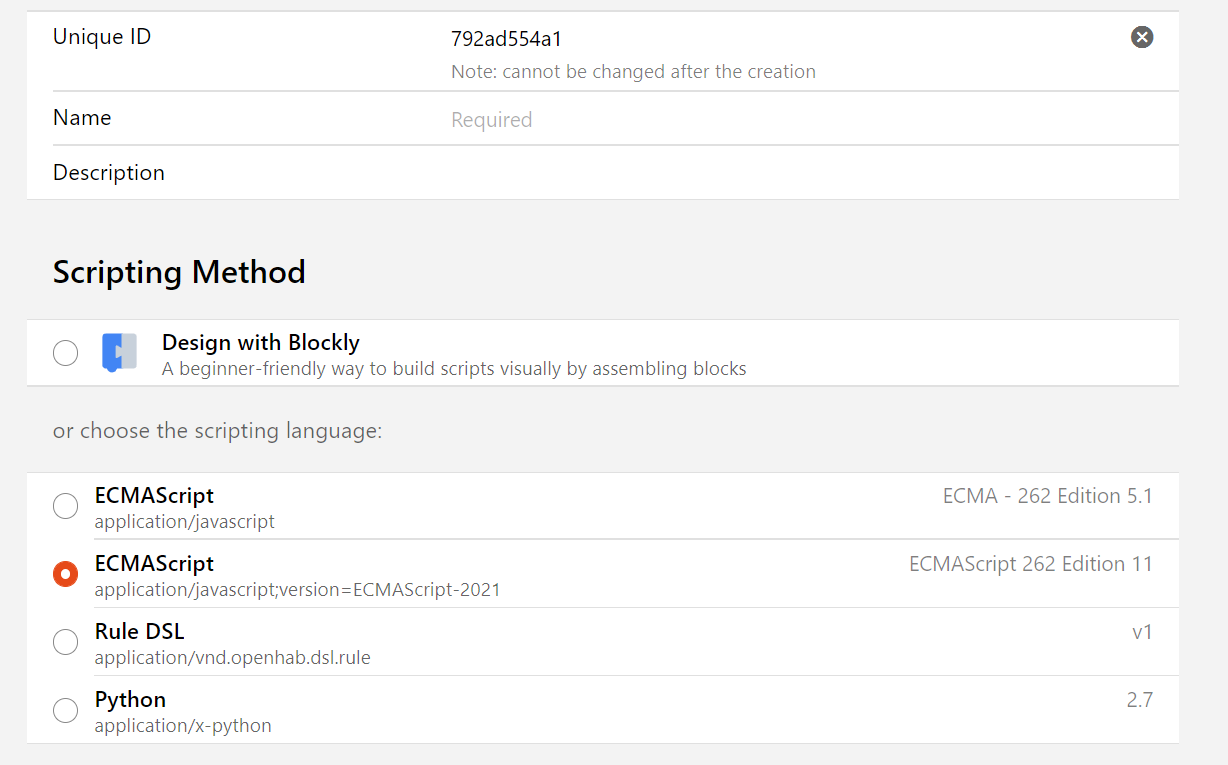
Task: Click the ECMAScript 262 Edition 11 text
Action: 1030,564
